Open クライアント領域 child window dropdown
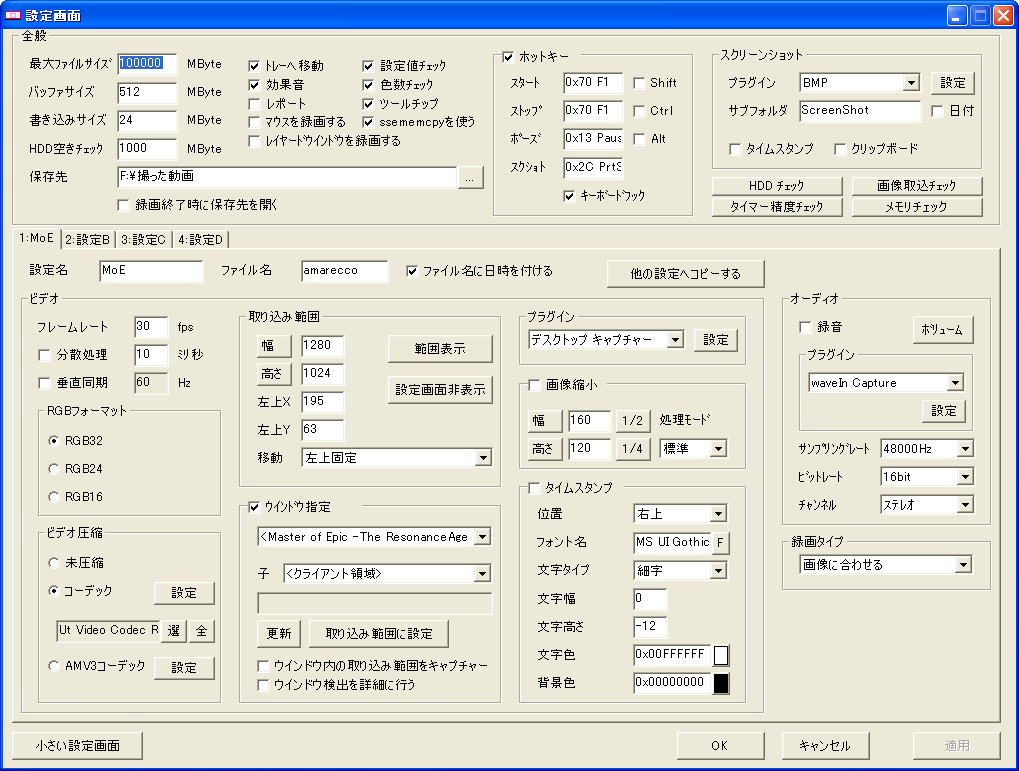This screenshot has height=771, width=1019. pos(482,573)
